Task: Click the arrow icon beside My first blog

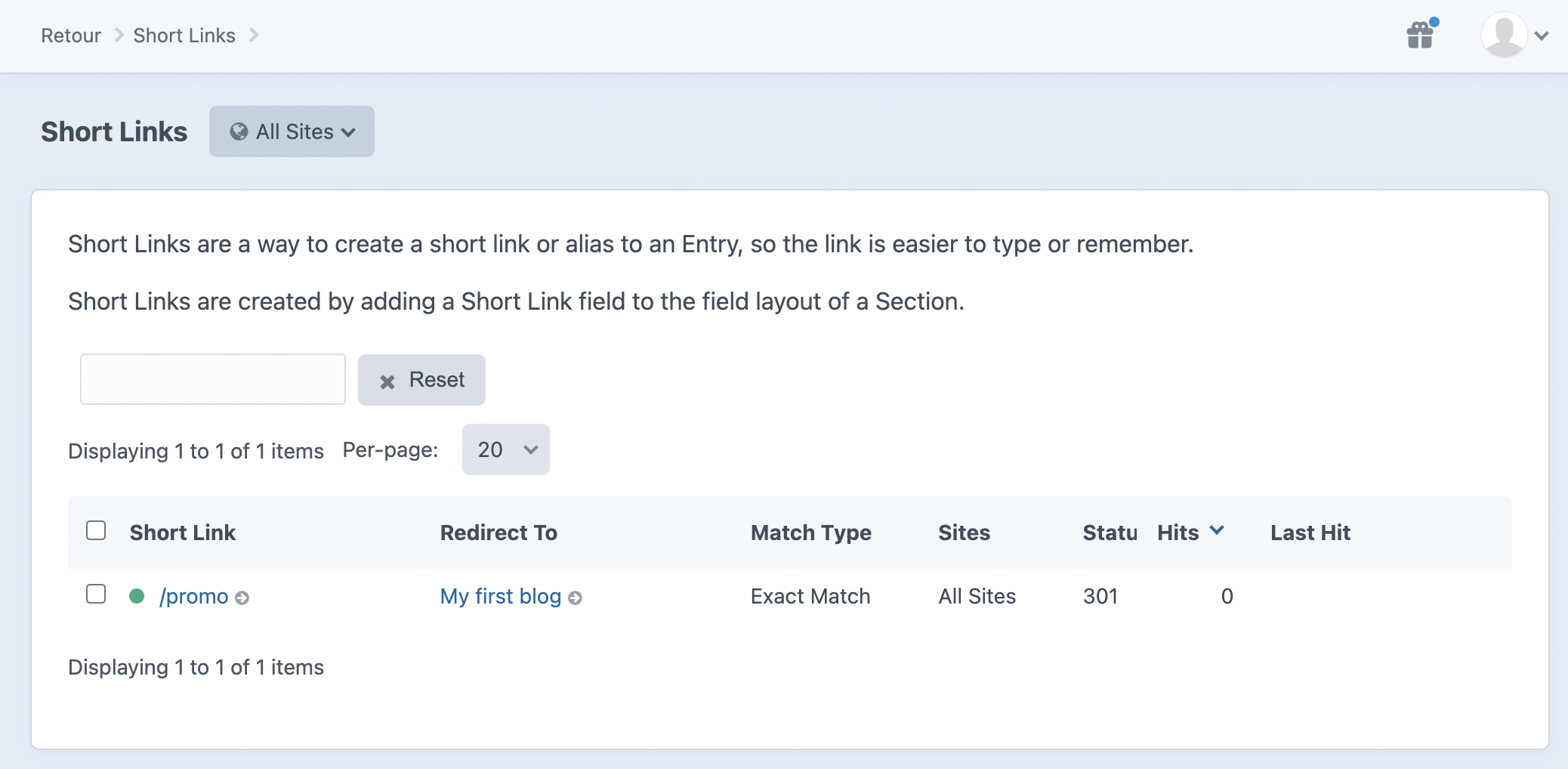Action: click(575, 598)
